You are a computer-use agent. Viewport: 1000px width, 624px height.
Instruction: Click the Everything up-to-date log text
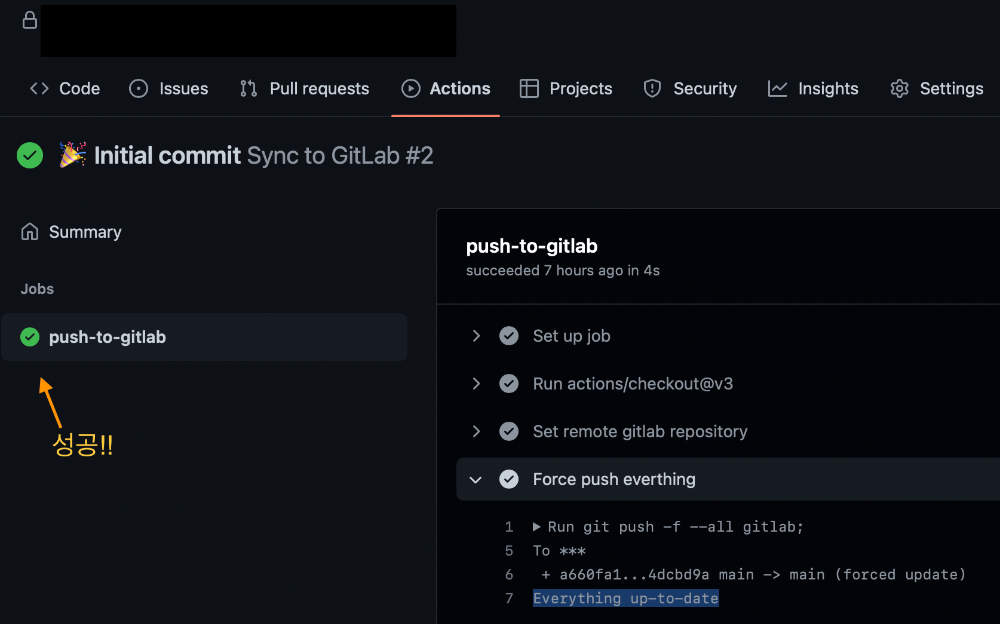coord(626,598)
